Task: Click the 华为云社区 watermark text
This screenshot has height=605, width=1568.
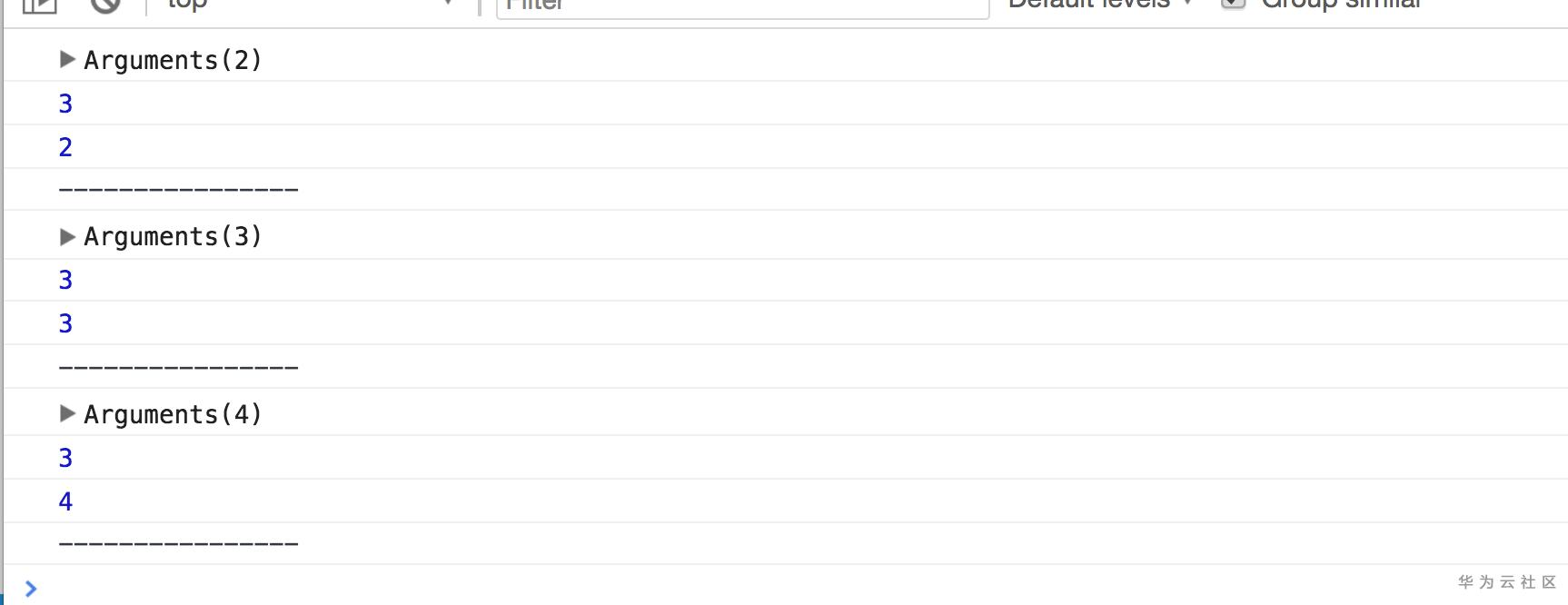Action: [1506, 582]
